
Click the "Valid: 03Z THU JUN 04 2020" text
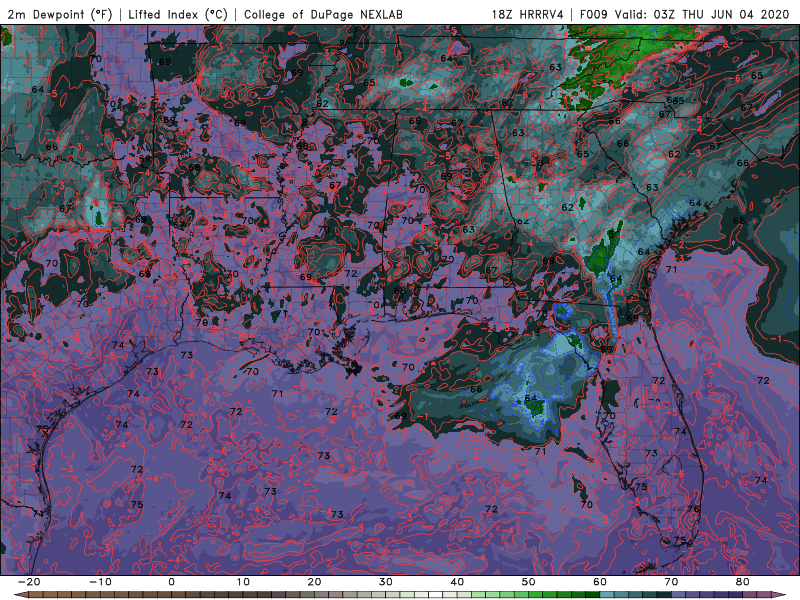702,14
